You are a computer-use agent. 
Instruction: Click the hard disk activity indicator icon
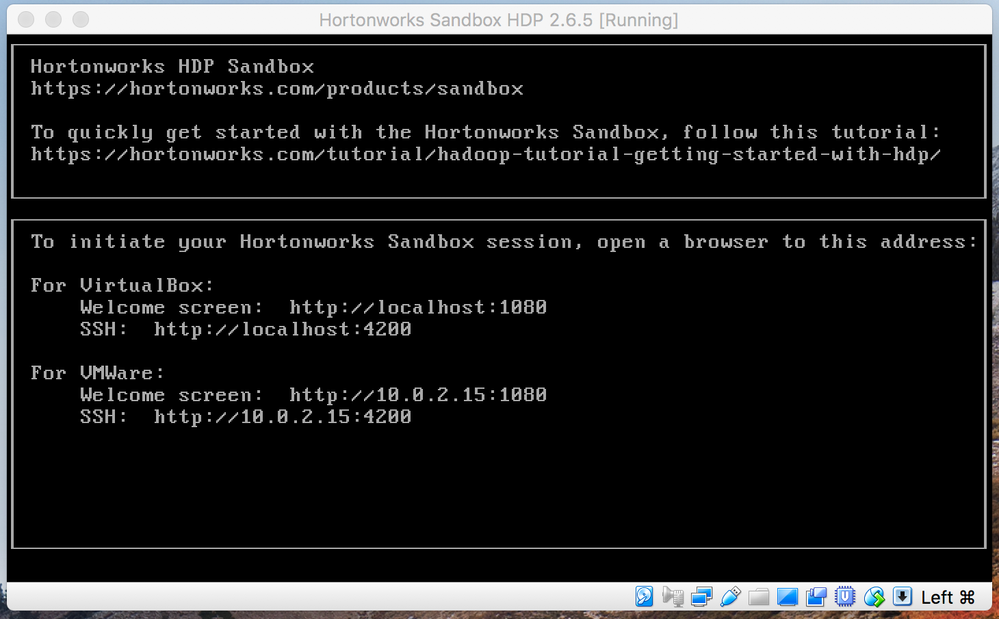(x=644, y=597)
